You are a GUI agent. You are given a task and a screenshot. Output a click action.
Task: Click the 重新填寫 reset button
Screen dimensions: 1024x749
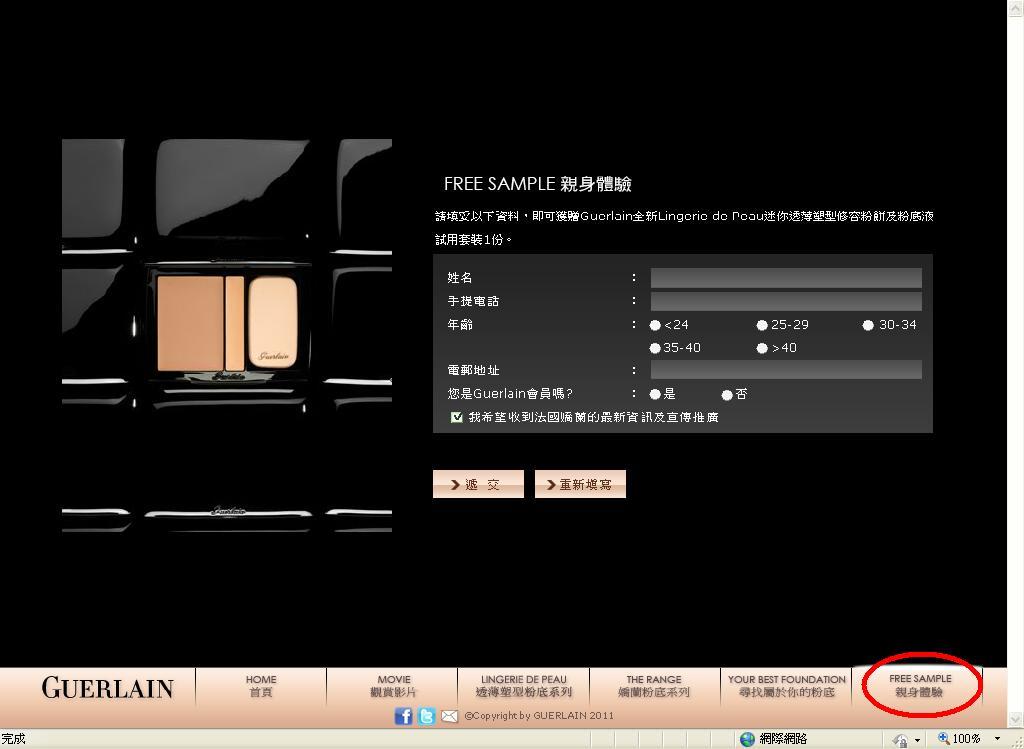click(x=580, y=484)
